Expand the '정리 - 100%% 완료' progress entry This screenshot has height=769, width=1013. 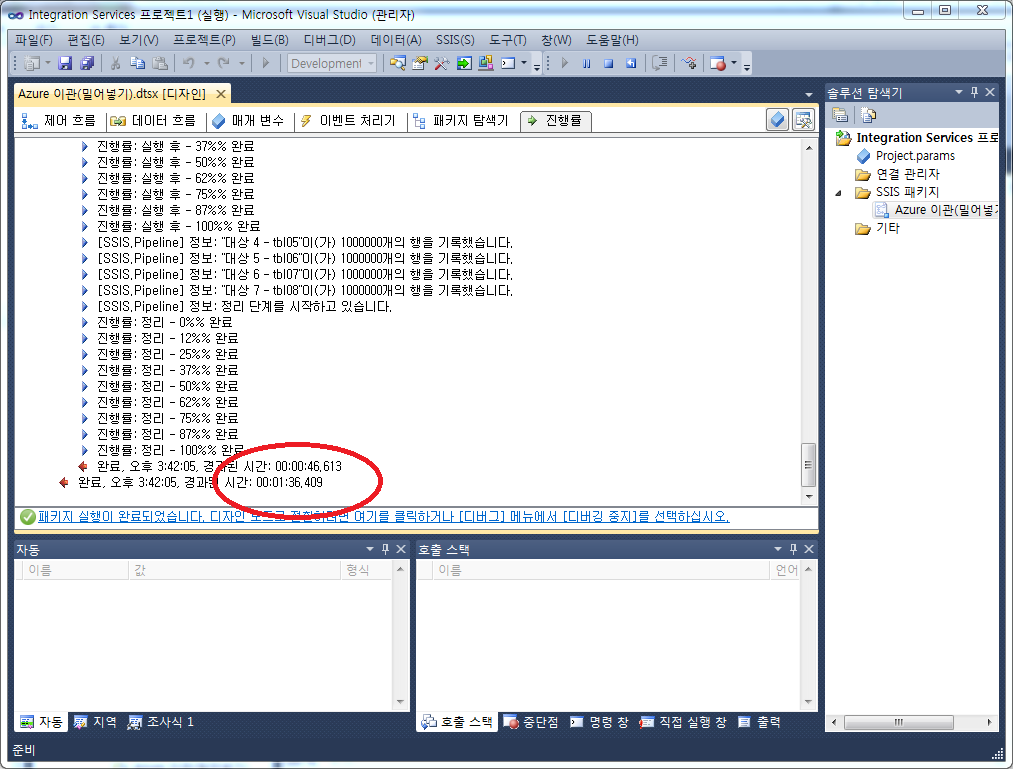85,450
